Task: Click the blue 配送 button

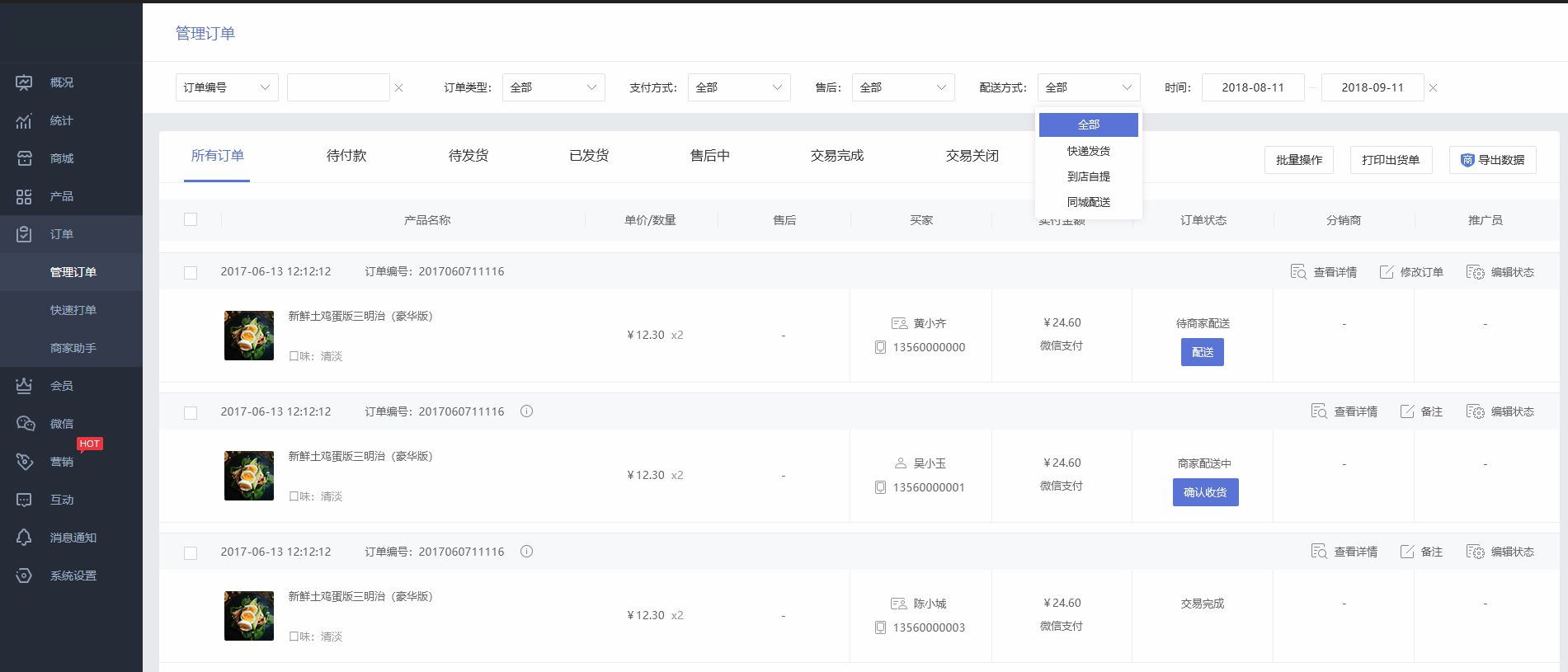Action: tap(1203, 352)
